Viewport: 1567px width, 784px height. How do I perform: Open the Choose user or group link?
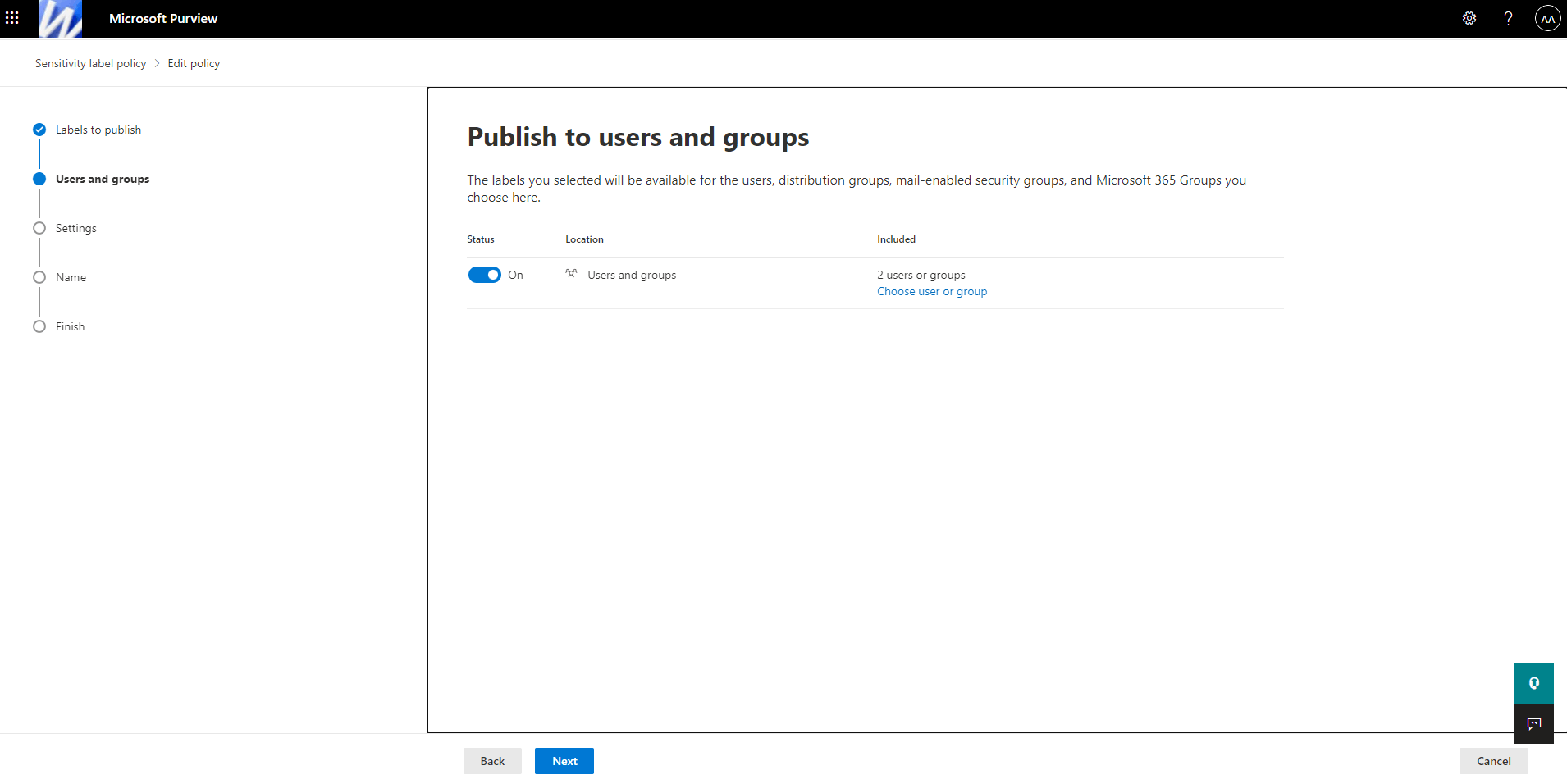point(932,291)
